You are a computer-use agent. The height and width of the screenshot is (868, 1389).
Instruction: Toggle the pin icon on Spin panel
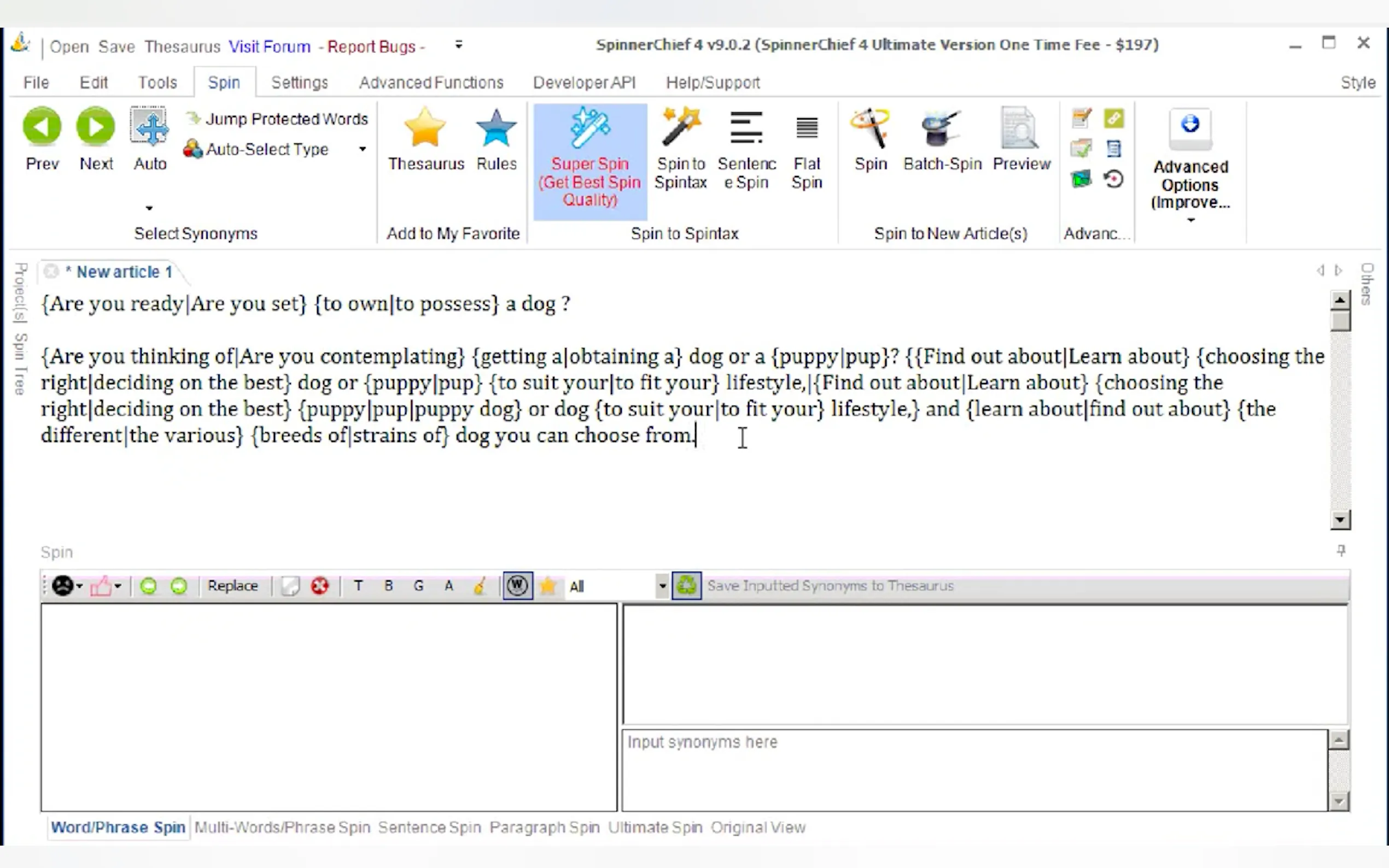click(x=1341, y=550)
